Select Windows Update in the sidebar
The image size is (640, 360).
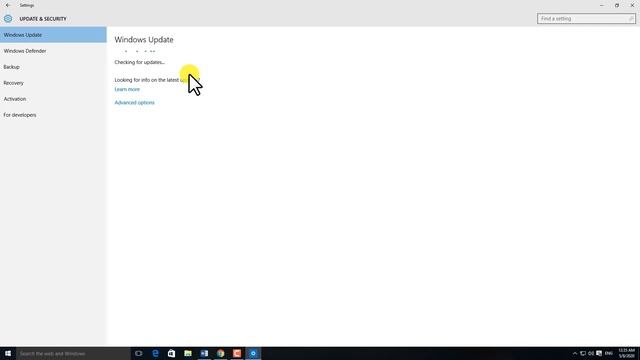tap(53, 35)
